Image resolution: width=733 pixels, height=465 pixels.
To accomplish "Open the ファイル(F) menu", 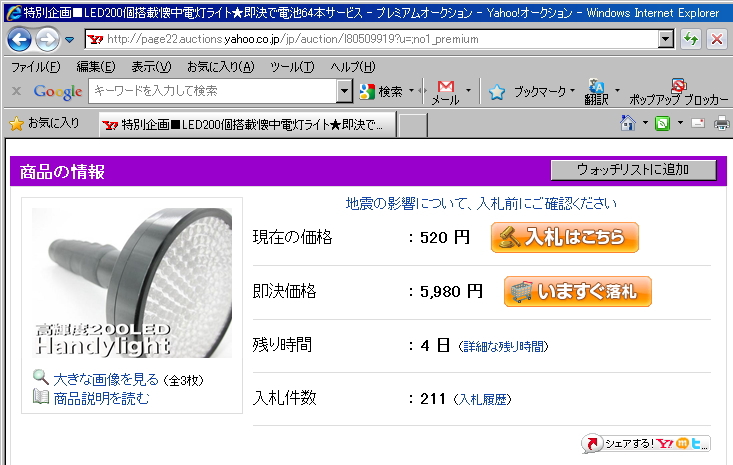I will [35, 66].
